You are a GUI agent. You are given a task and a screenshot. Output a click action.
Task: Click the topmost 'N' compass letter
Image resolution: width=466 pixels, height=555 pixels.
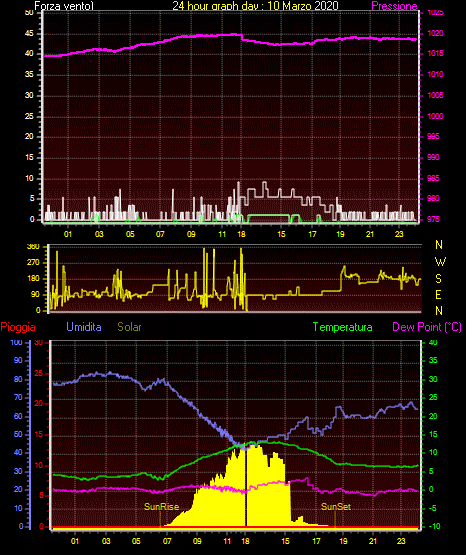pyautogui.click(x=439, y=245)
